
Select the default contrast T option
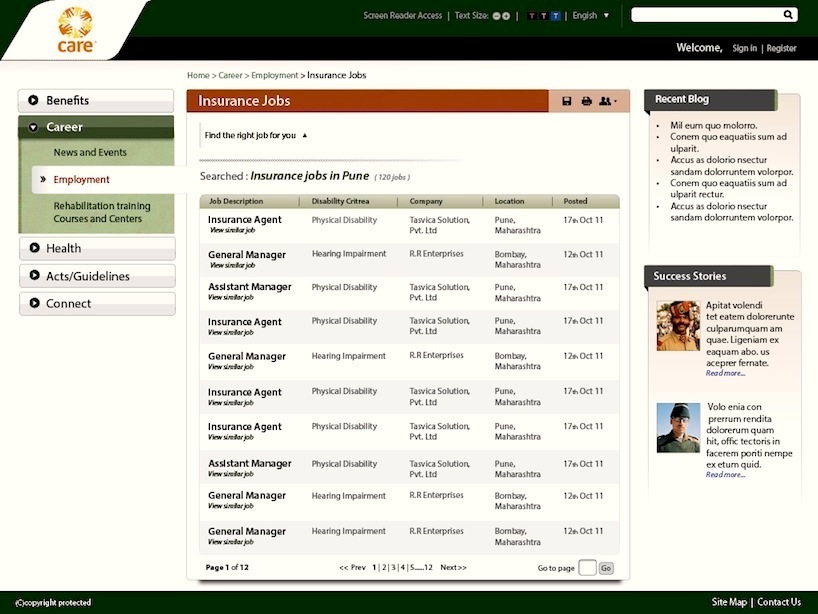(532, 15)
